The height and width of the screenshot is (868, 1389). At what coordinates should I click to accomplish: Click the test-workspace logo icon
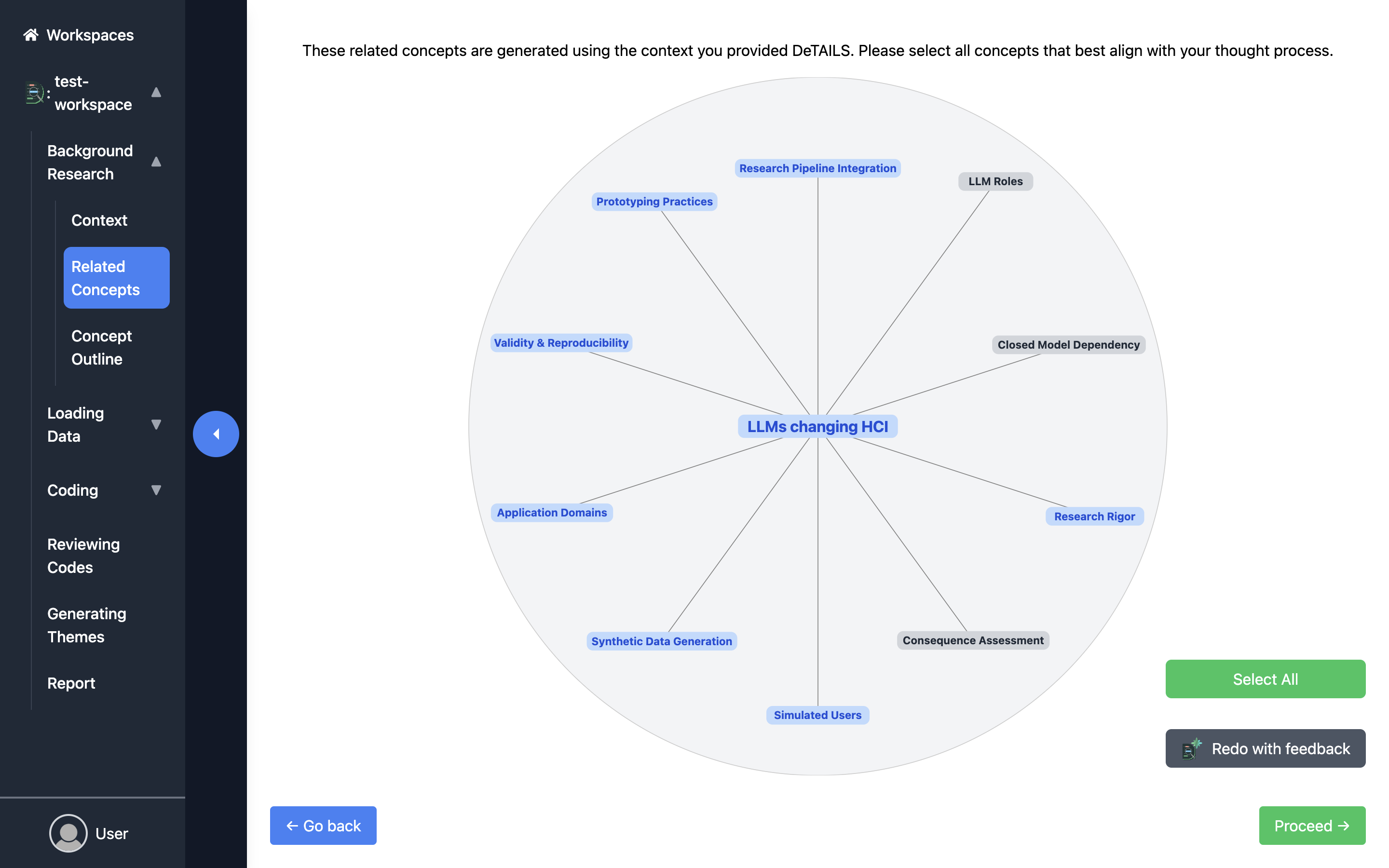[34, 93]
